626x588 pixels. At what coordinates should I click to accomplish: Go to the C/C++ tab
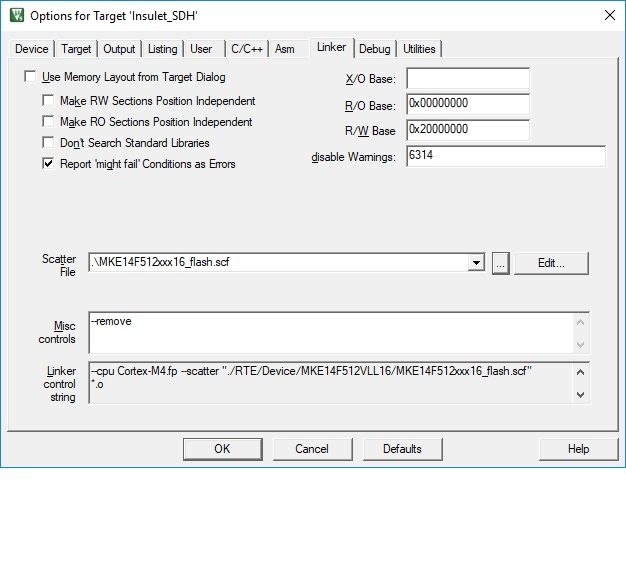247,49
